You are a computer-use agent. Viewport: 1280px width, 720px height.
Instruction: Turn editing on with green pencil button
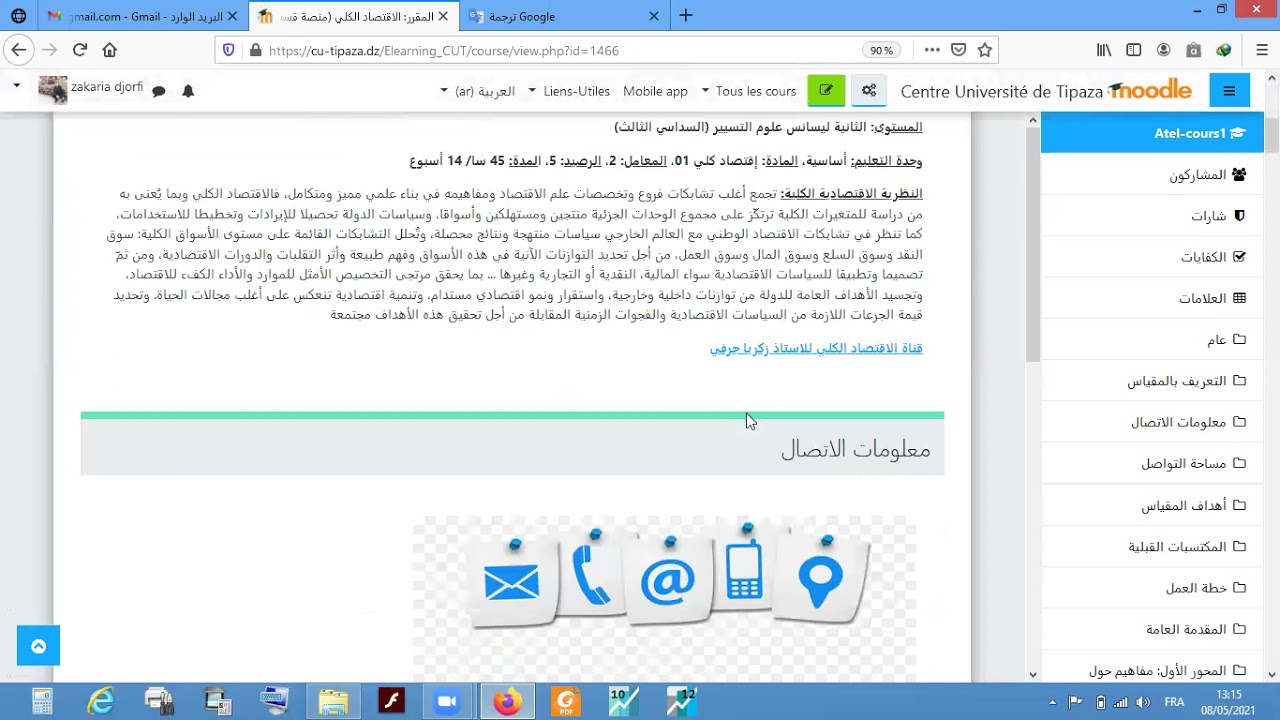click(826, 90)
